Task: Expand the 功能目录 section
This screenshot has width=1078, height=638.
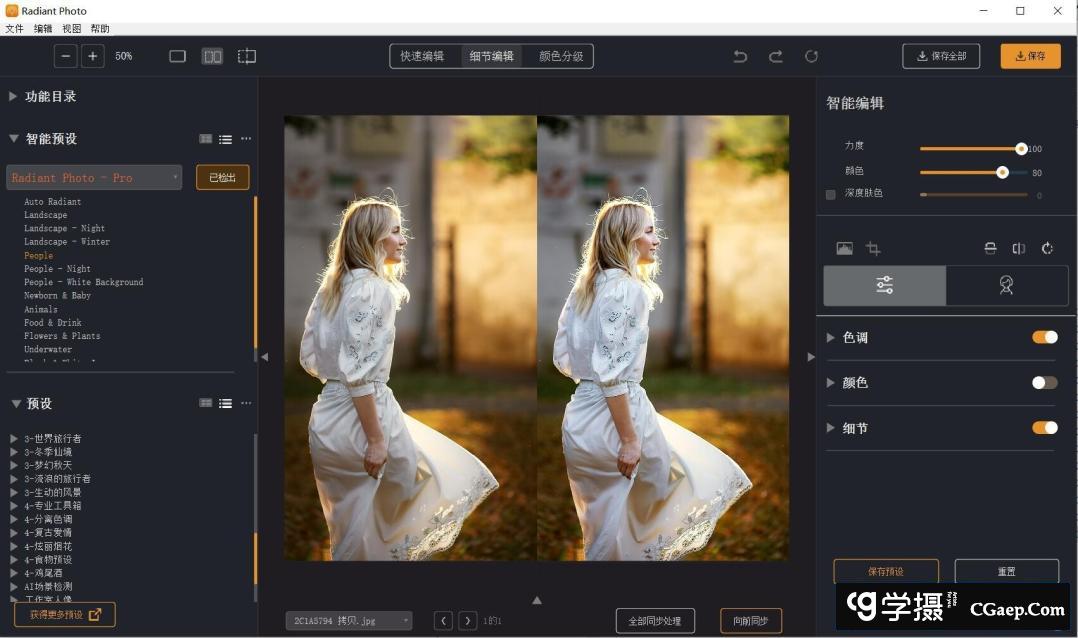Action: point(14,96)
